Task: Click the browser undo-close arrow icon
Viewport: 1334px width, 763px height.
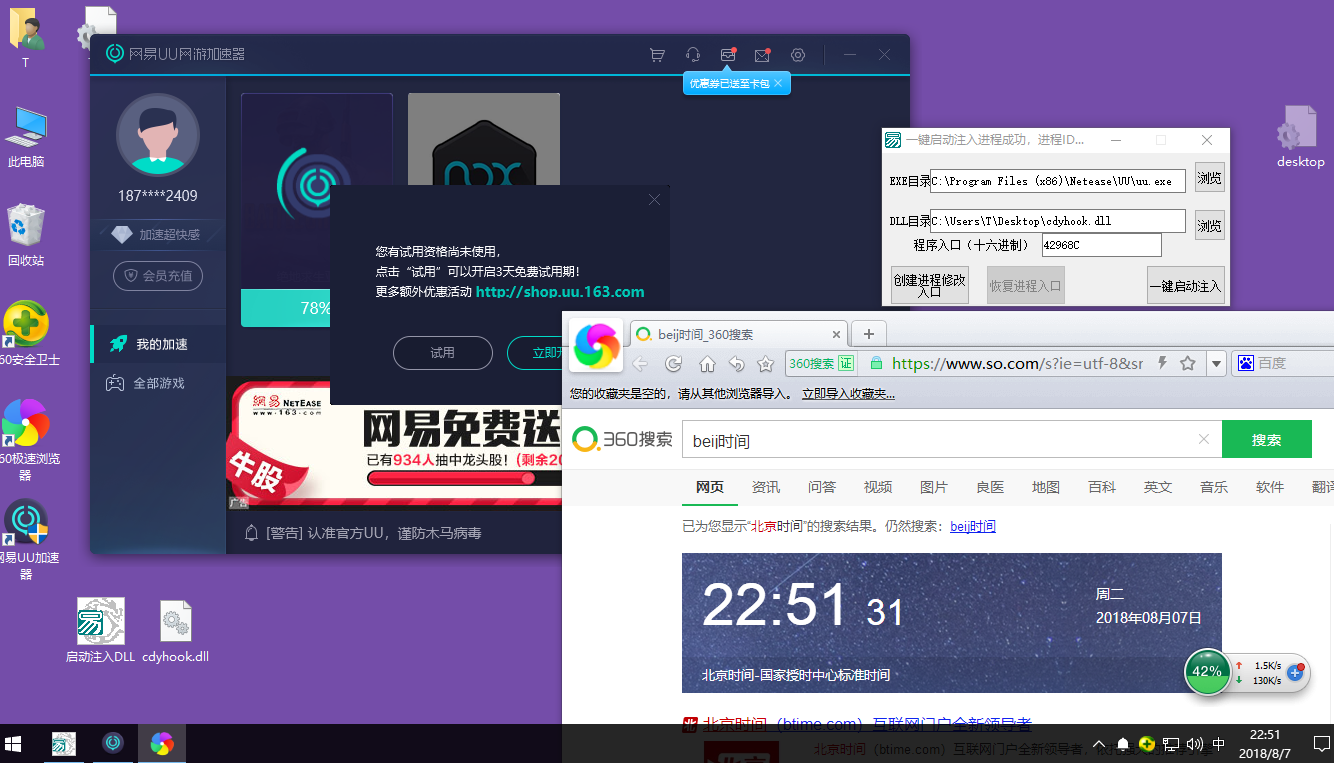Action: pyautogui.click(x=737, y=364)
